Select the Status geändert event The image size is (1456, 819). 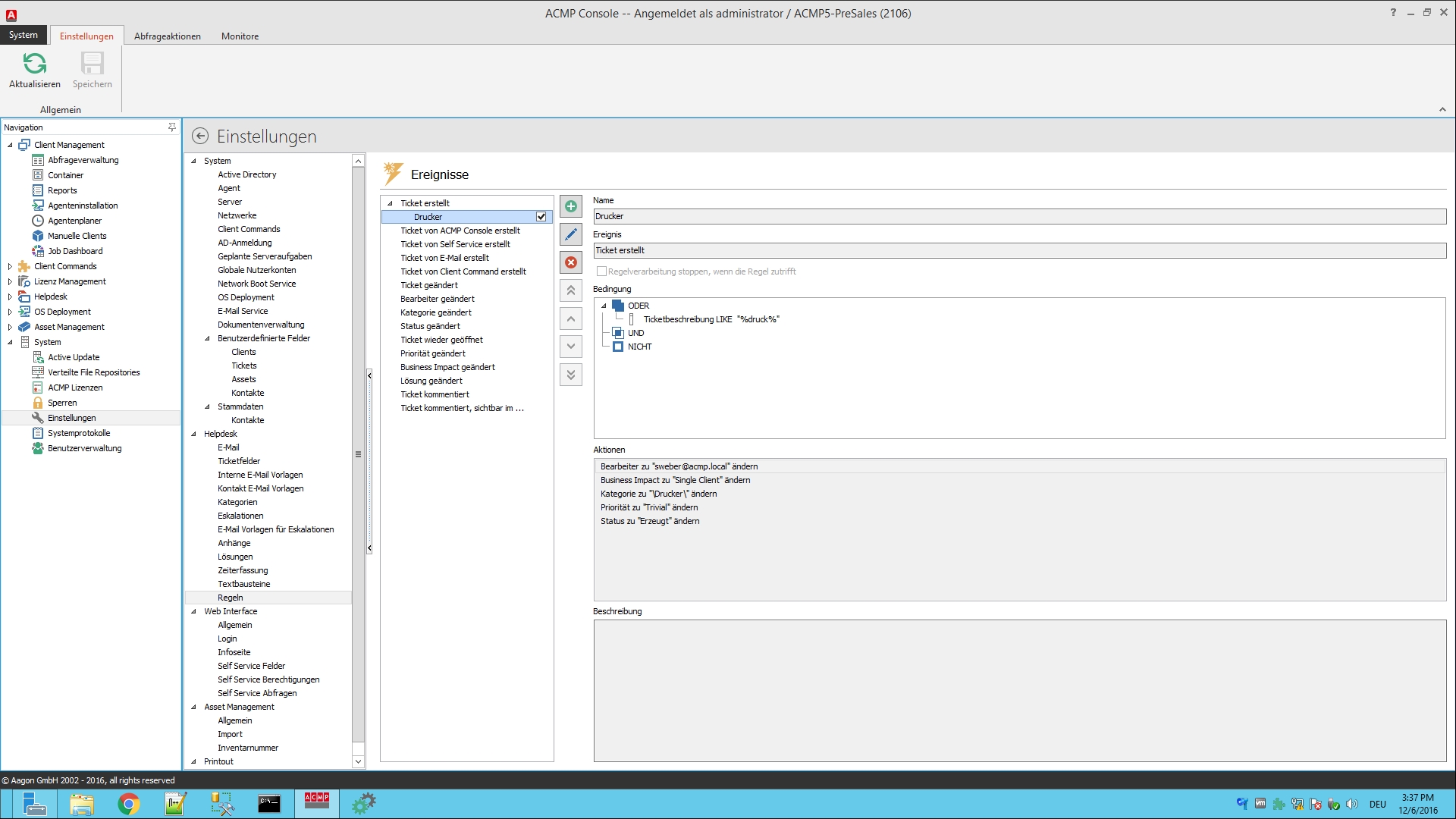(430, 326)
